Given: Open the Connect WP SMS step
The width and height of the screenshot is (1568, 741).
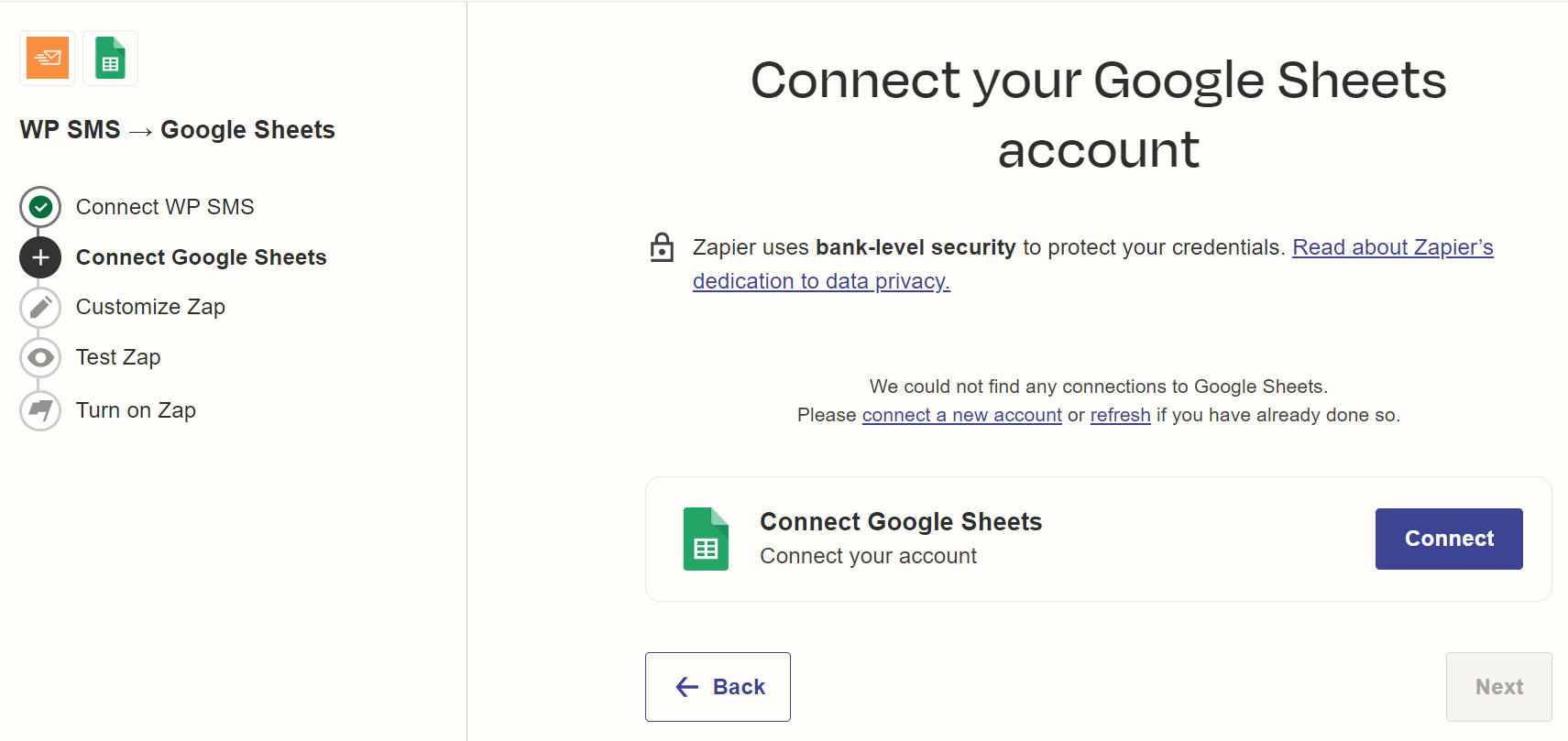Looking at the screenshot, I should point(165,207).
